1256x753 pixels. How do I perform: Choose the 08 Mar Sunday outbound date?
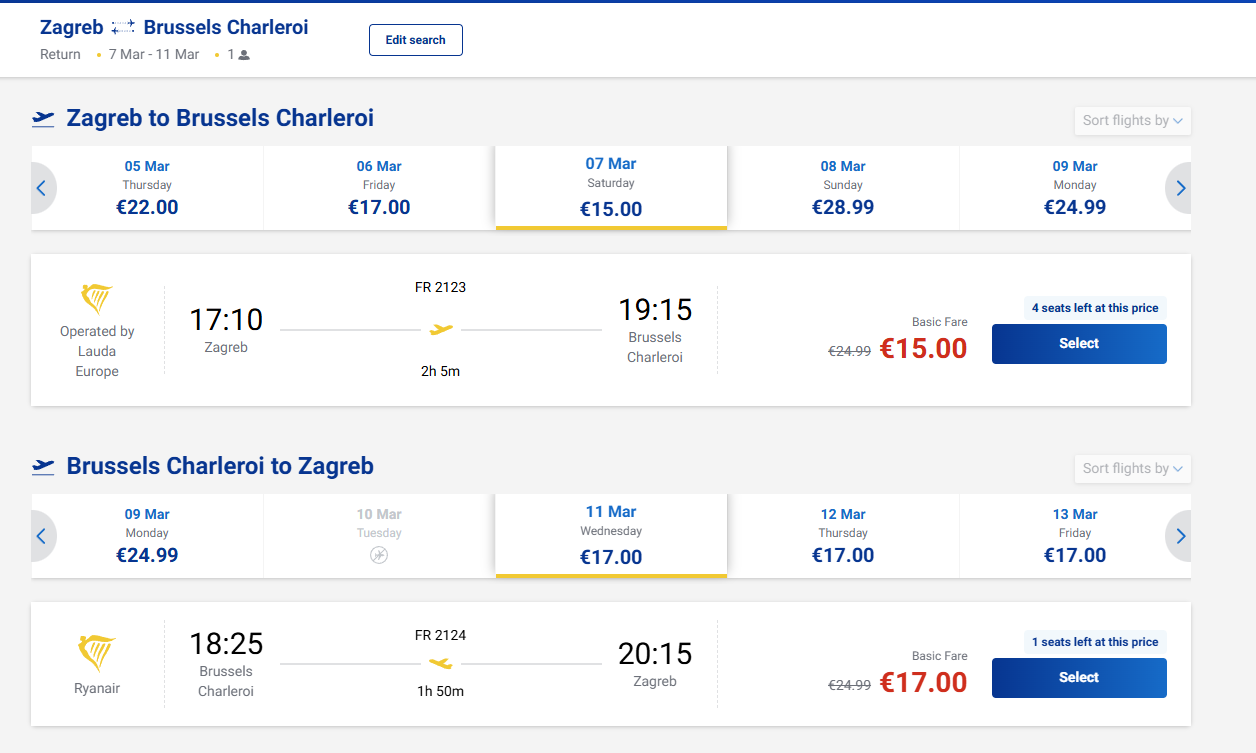click(843, 188)
